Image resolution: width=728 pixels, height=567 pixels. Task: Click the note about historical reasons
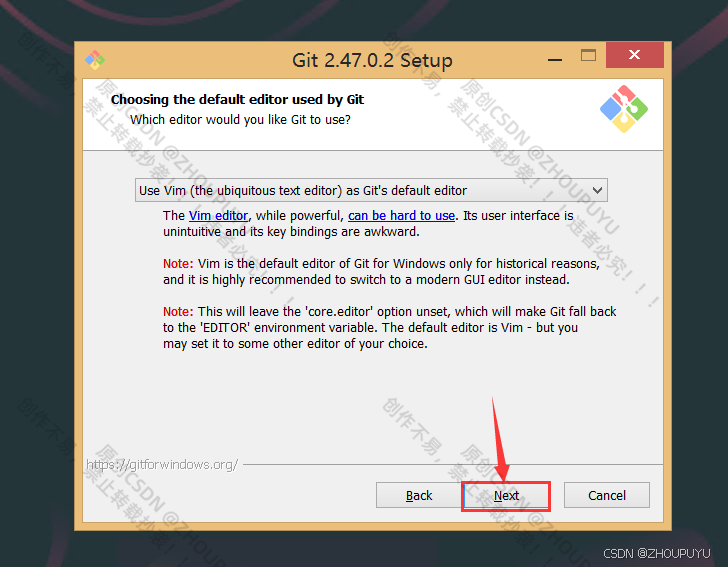pyautogui.click(x=381, y=272)
